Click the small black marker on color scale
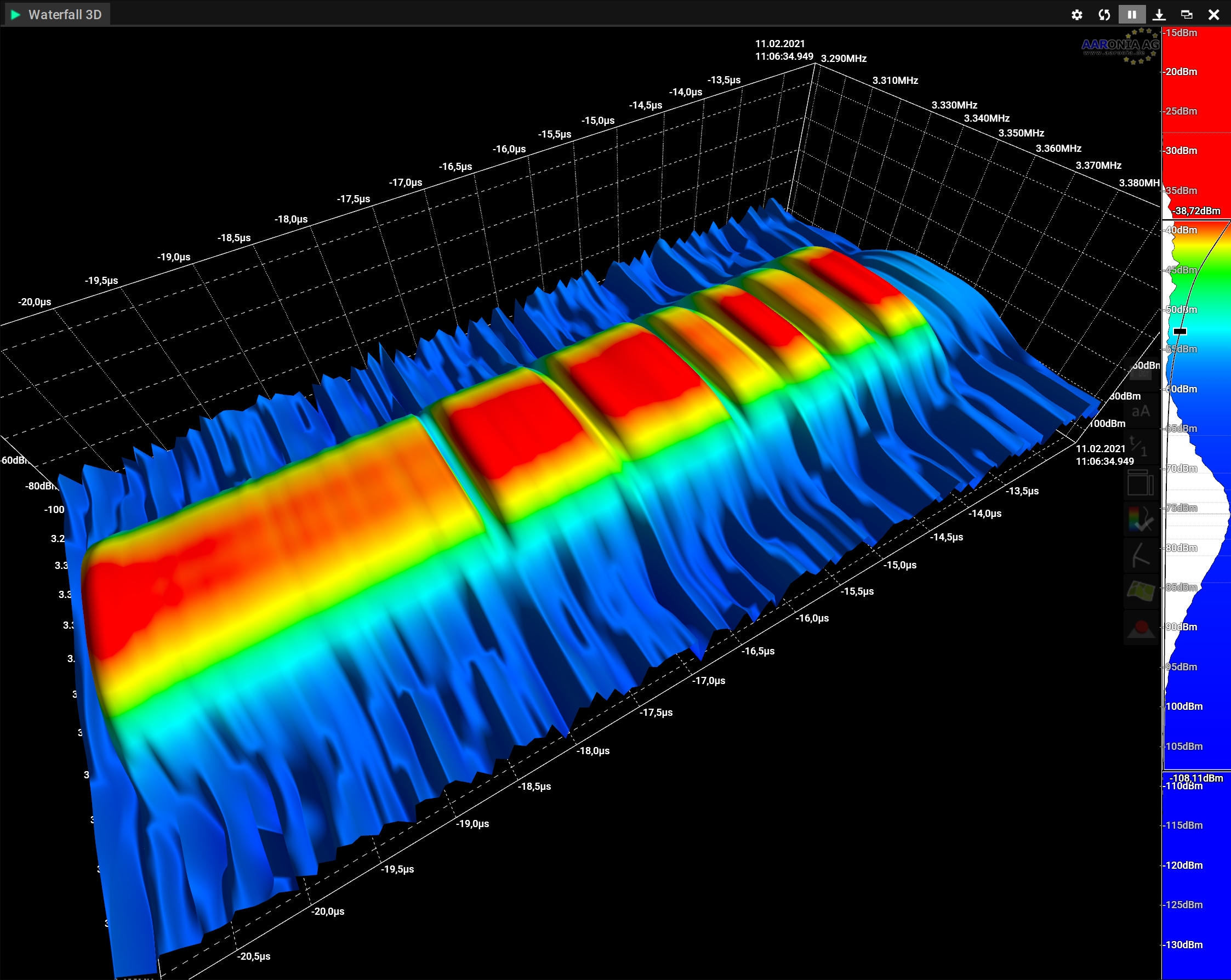 (x=1179, y=331)
